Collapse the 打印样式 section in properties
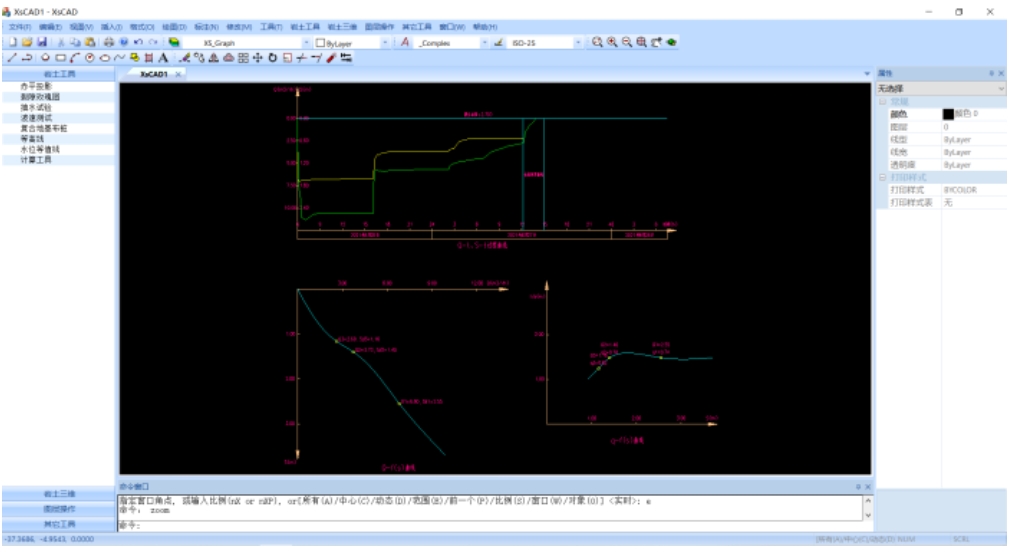The height and width of the screenshot is (552, 1009). click(883, 178)
